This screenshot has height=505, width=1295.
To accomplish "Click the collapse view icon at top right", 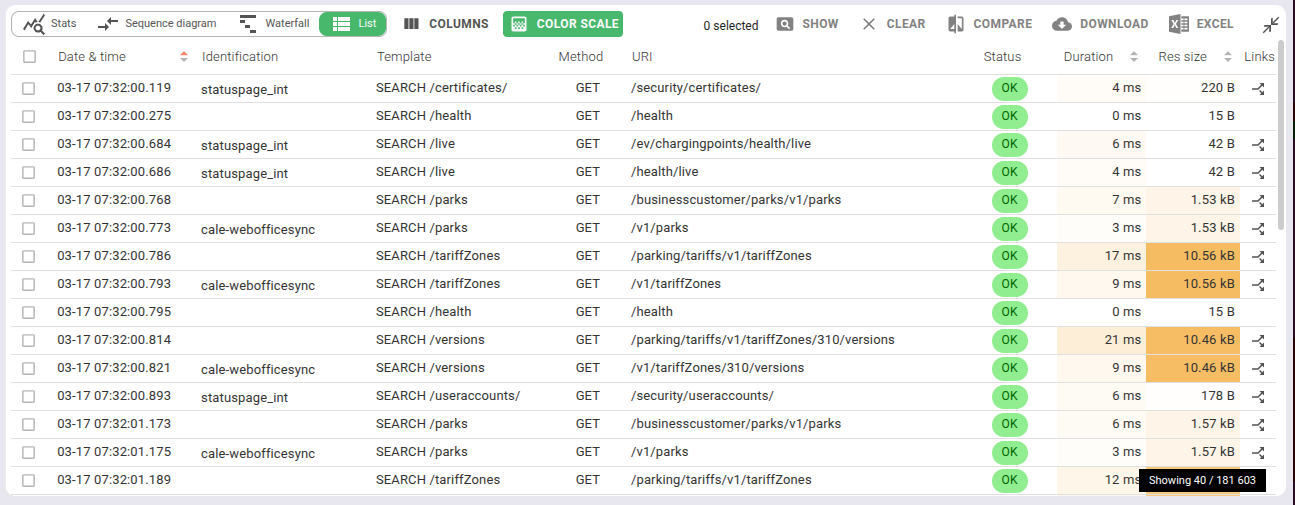I will (x=1271, y=24).
